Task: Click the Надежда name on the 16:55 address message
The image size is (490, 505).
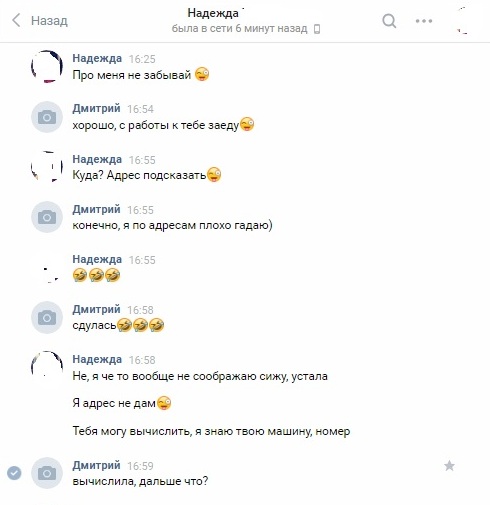Action: [x=97, y=159]
